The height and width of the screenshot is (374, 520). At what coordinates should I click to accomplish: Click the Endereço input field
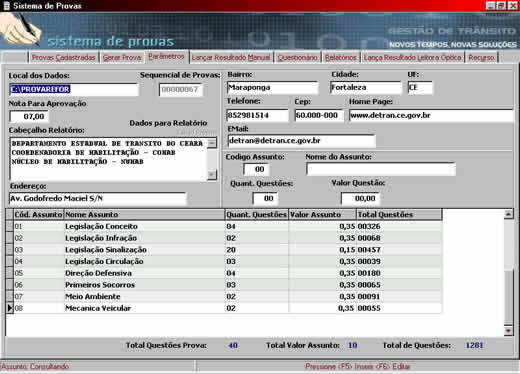coord(97,198)
